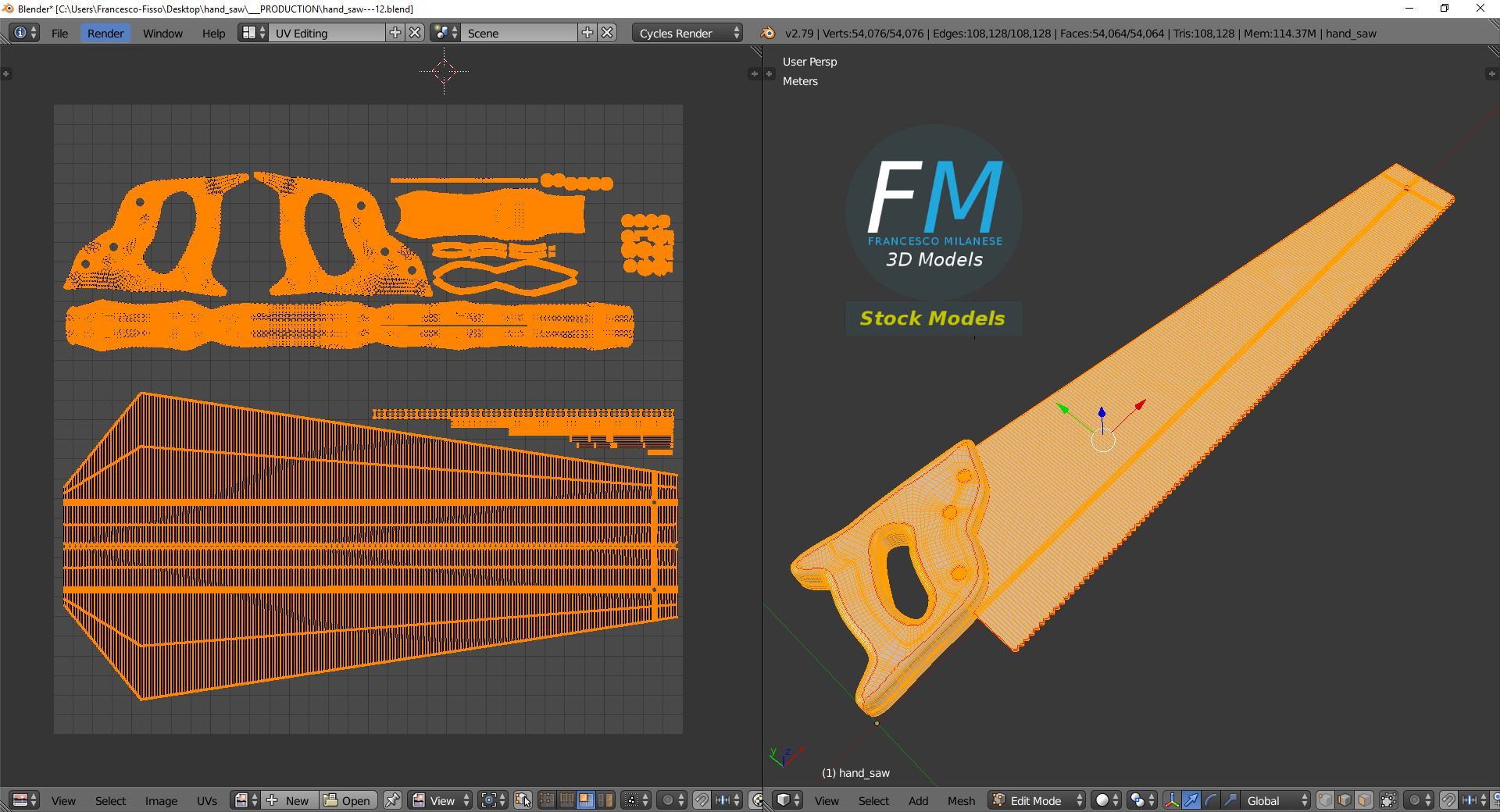The width and height of the screenshot is (1500, 812).
Task: Open viewport shading sphere selector
Action: tap(1106, 800)
